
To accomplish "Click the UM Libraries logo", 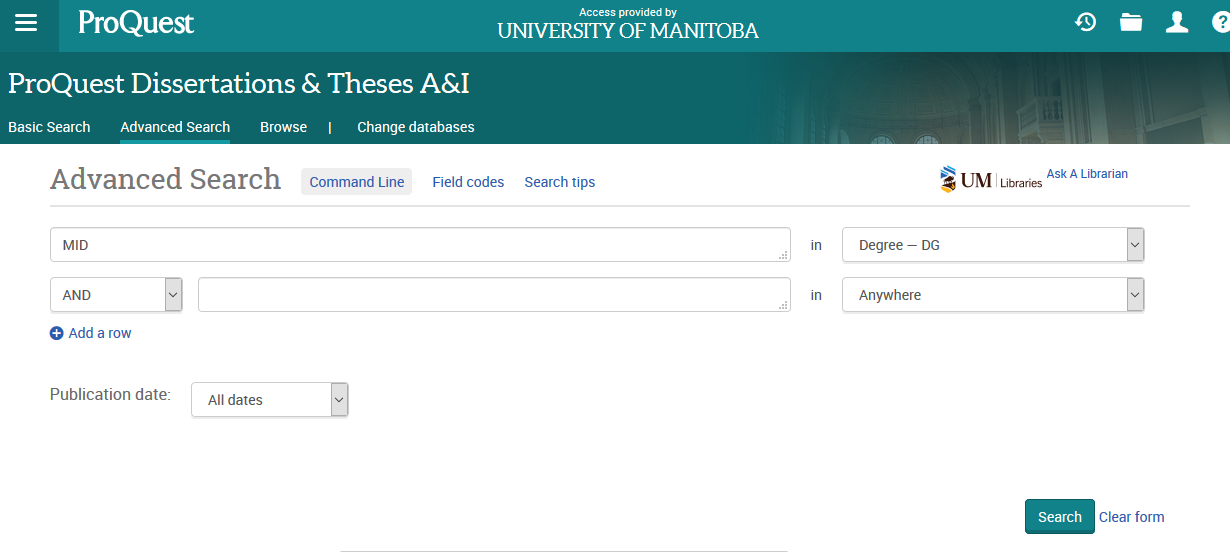I will click(x=991, y=180).
